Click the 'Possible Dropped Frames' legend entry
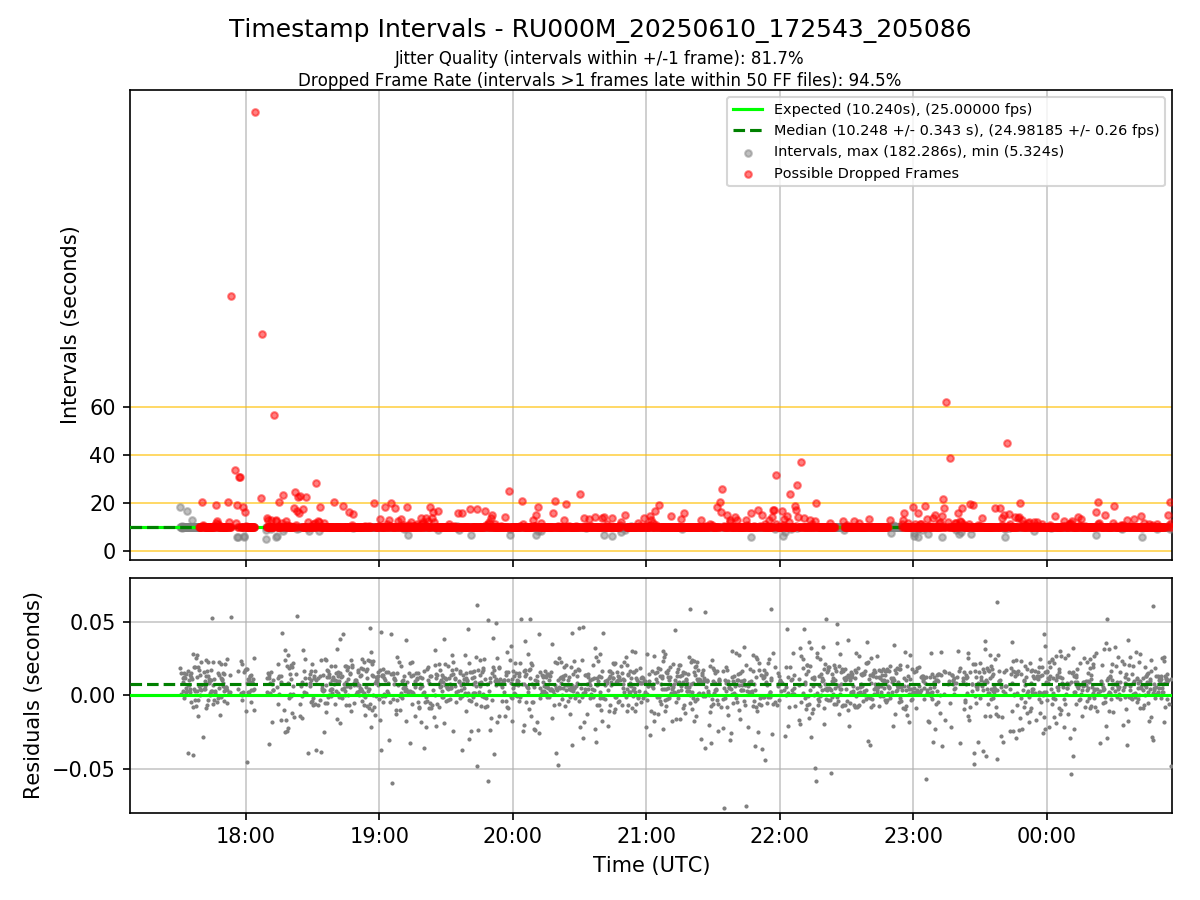Screen dimensions: 1200x900 [x=866, y=173]
